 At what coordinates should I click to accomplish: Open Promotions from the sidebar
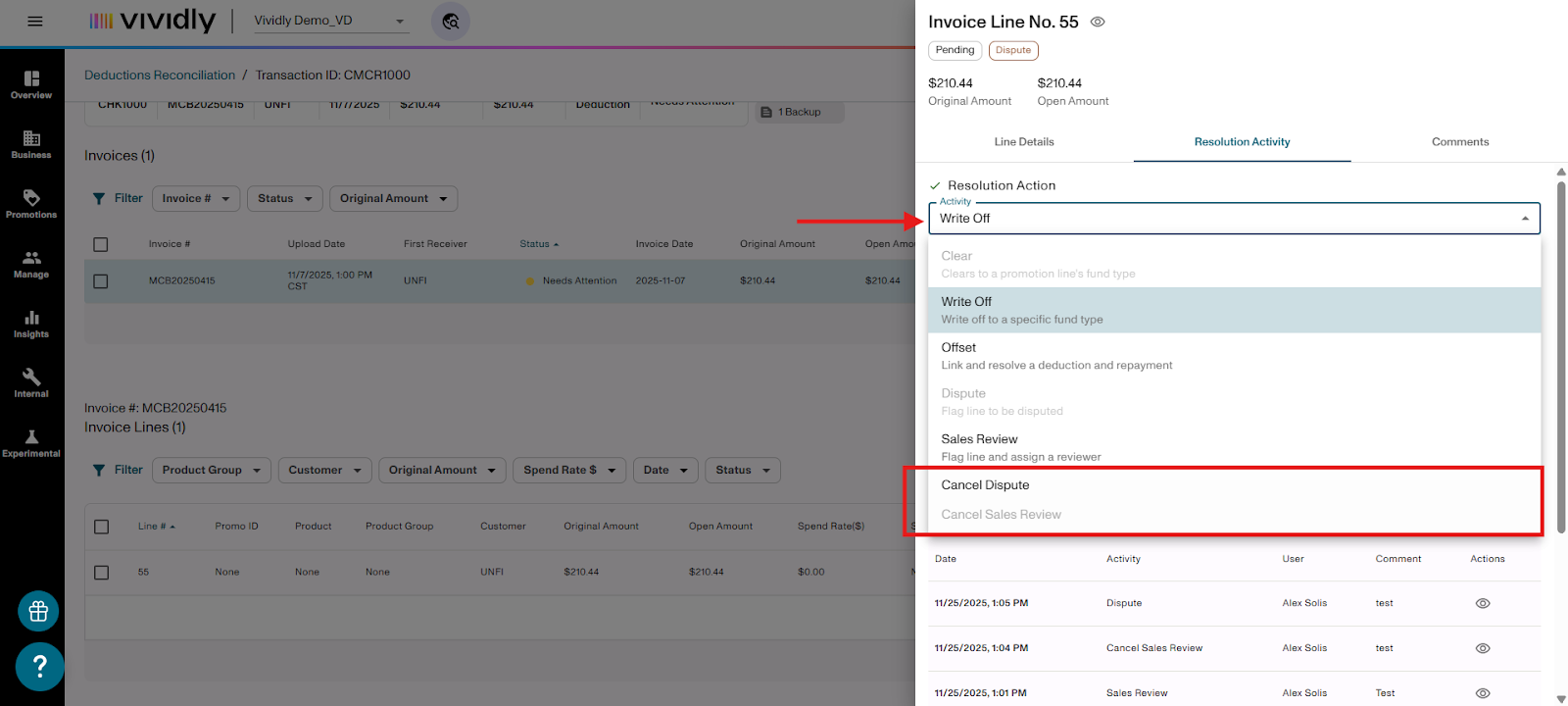tap(31, 204)
